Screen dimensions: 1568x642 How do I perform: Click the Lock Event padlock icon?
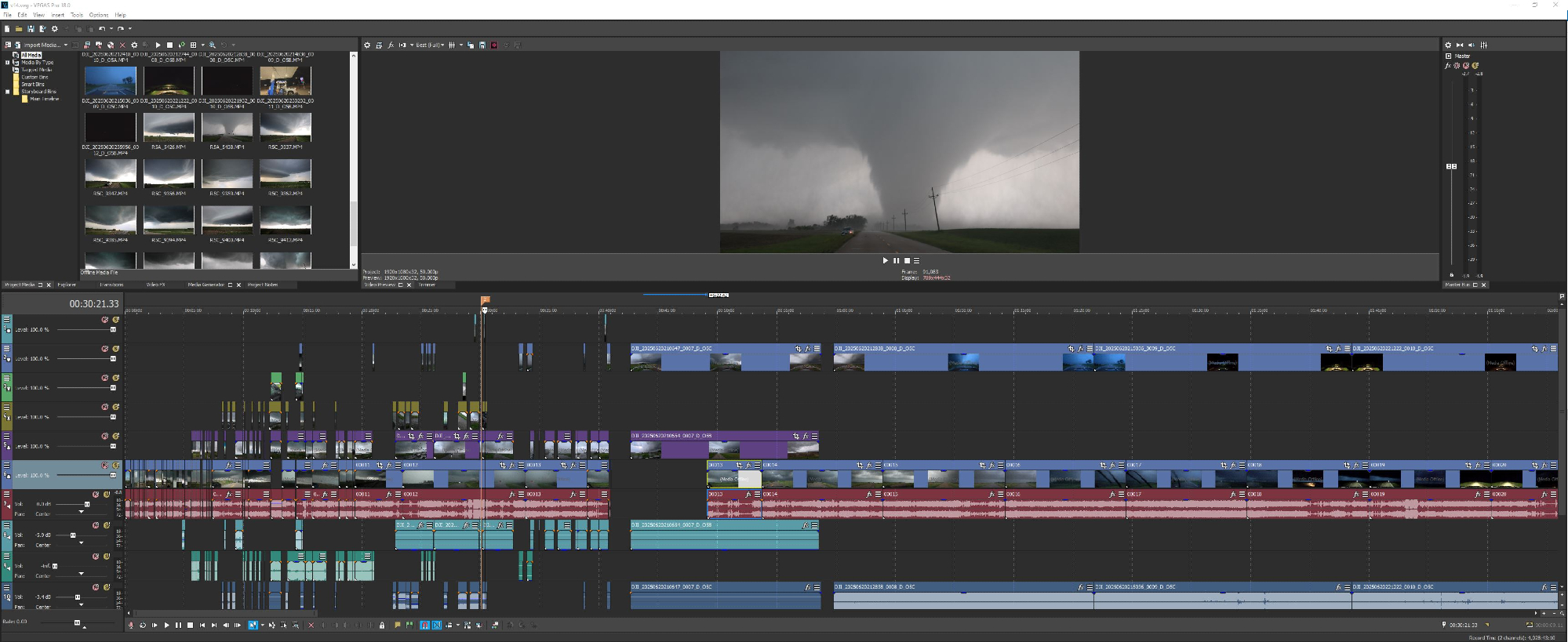point(382,626)
